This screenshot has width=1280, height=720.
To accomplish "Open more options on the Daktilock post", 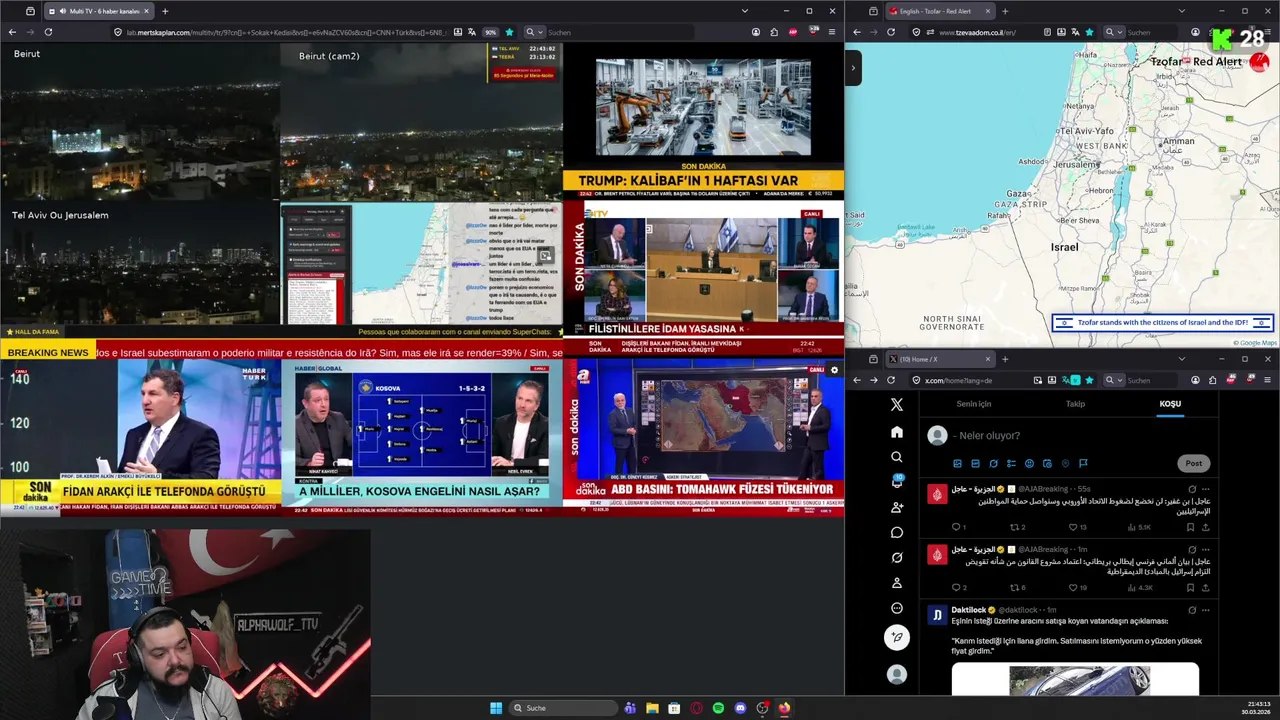I will click(x=1206, y=609).
